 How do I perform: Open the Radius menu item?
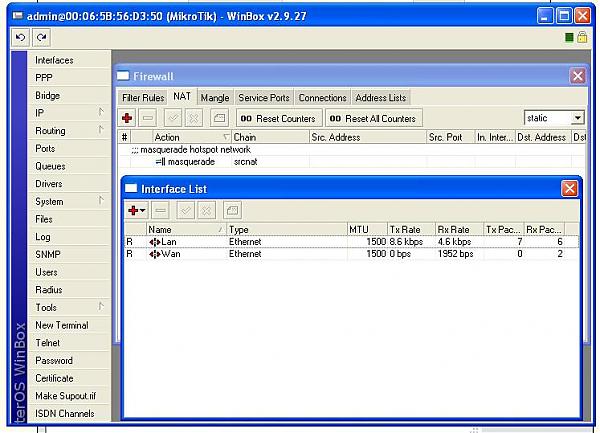(69, 290)
